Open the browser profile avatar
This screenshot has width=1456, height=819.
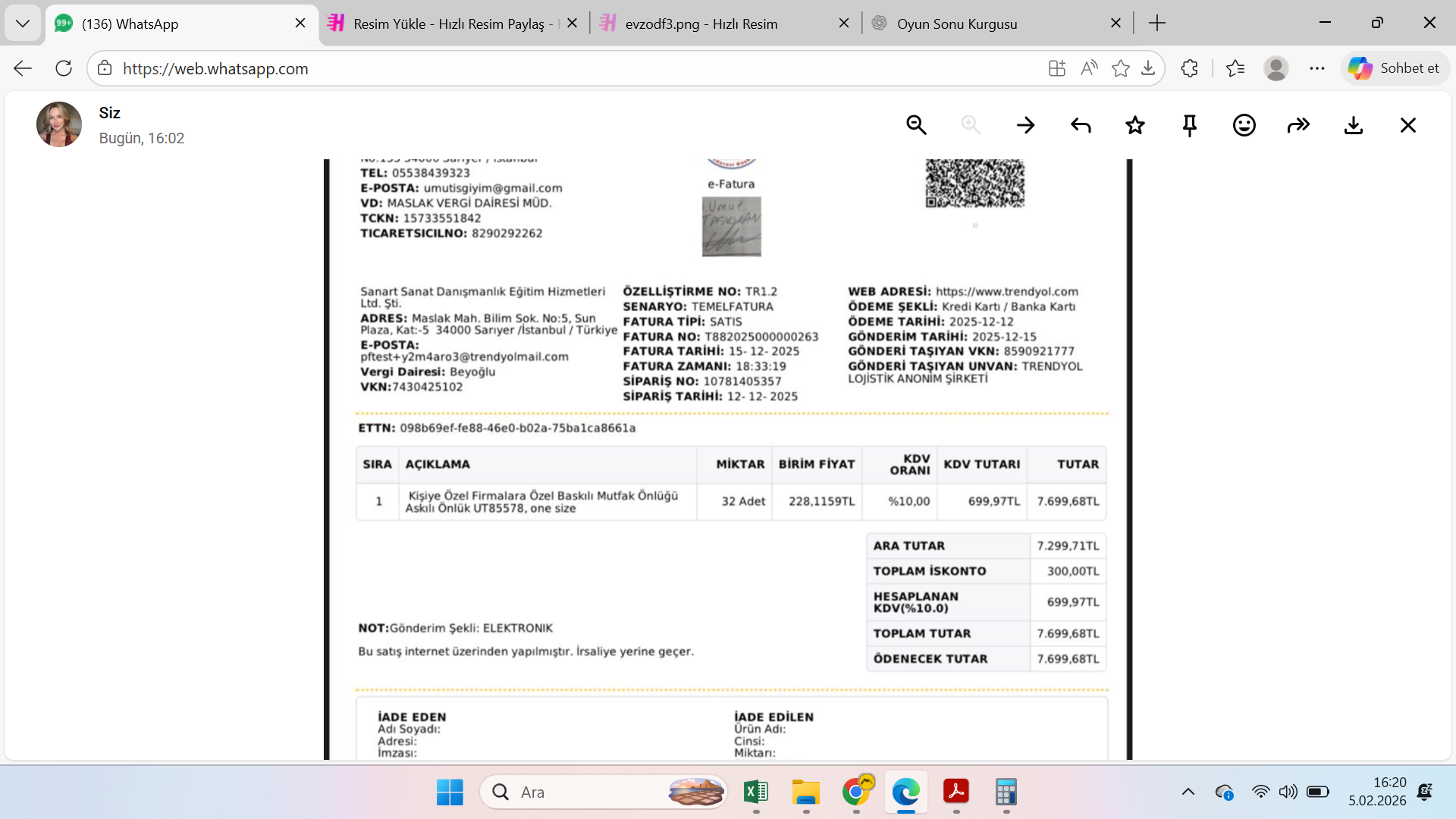(1276, 68)
